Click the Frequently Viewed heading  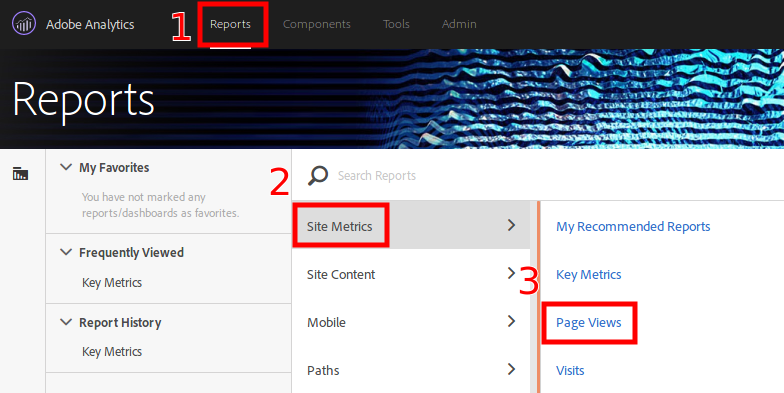tap(132, 252)
